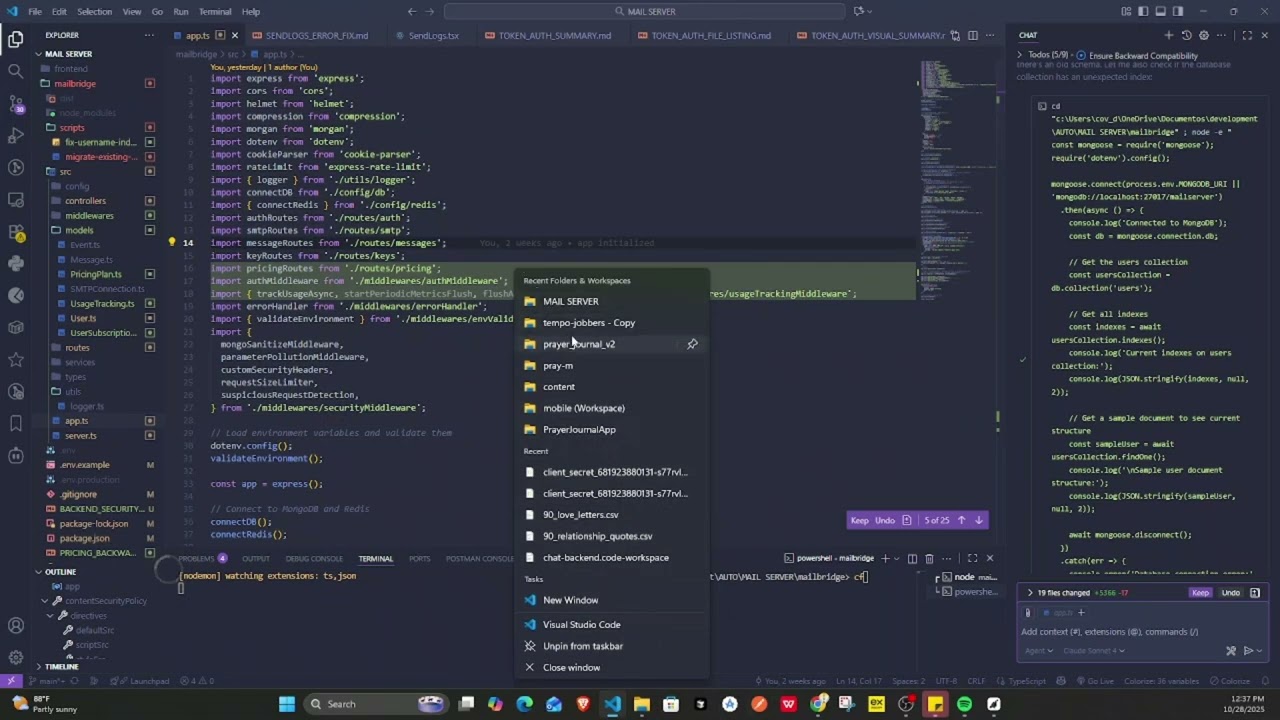
Task: Open Accounts icon in activity bar
Action: pyautogui.click(x=15, y=626)
